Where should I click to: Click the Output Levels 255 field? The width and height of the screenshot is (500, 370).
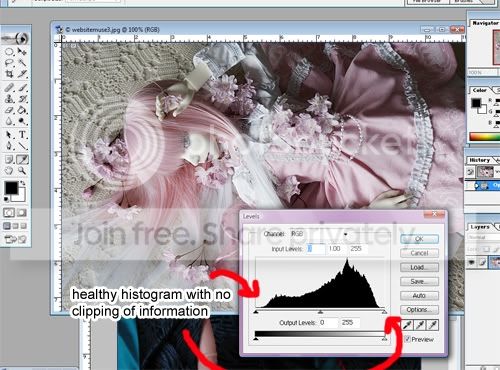coord(349,322)
